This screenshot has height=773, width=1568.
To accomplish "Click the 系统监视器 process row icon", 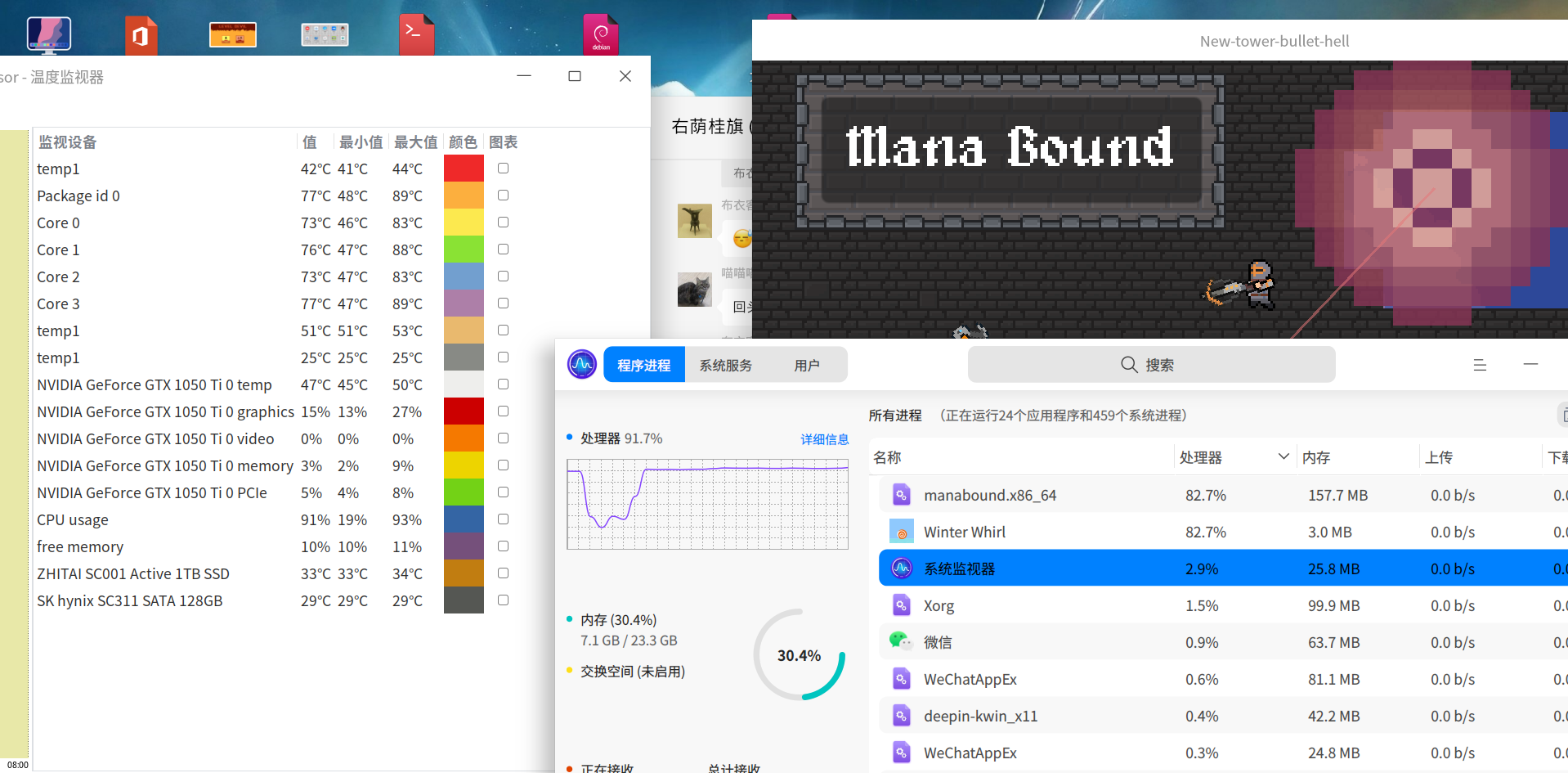I will (901, 568).
